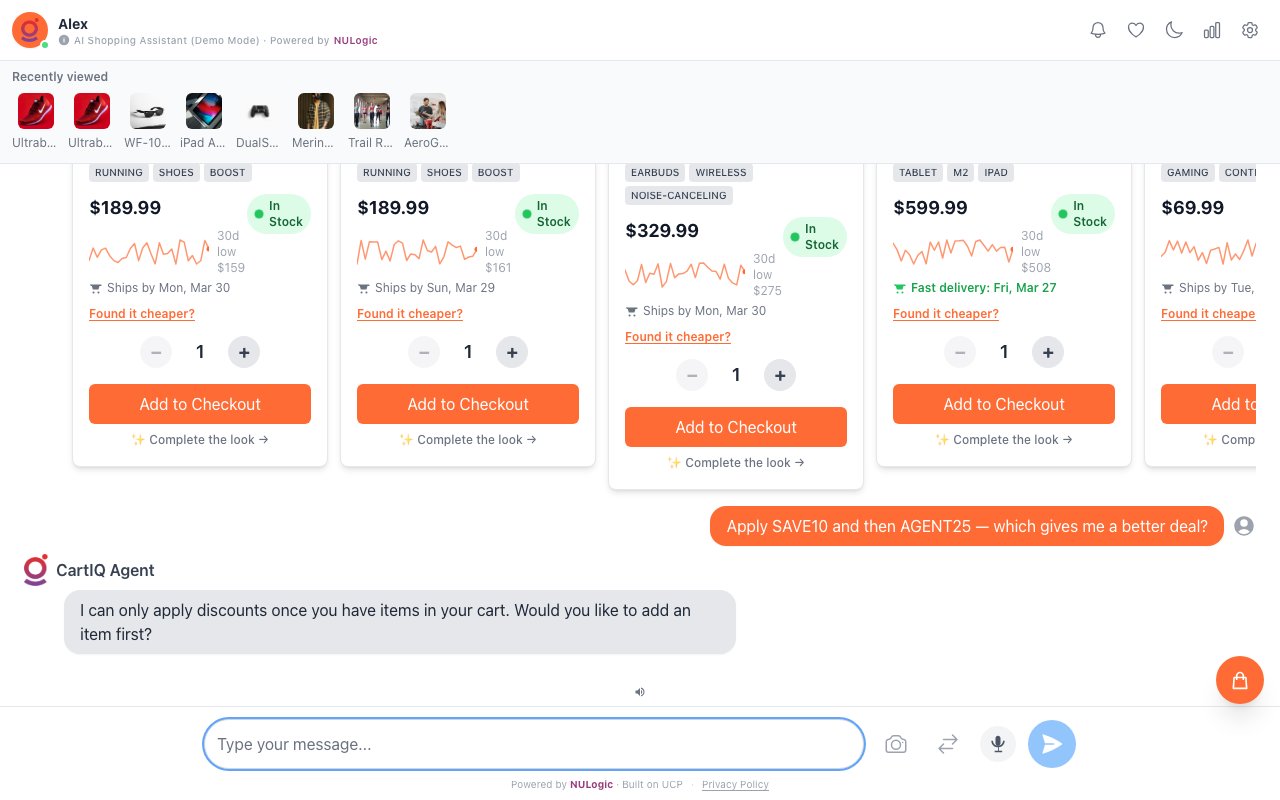Click the Type your message input field
The width and height of the screenshot is (1280, 800).
[533, 744]
